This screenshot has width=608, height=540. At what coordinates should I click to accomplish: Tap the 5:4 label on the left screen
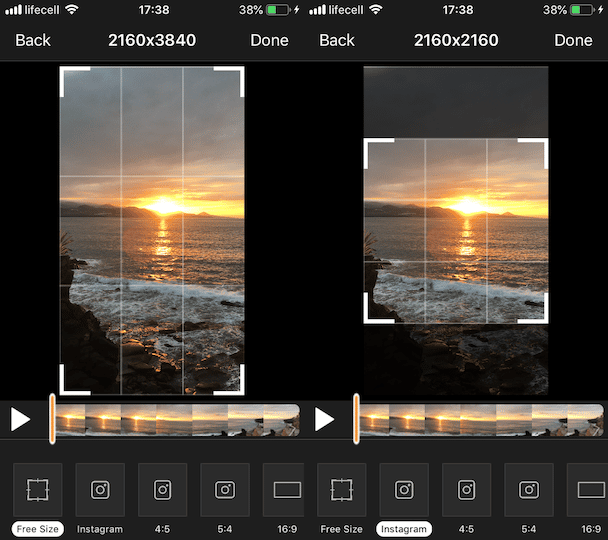click(x=225, y=529)
